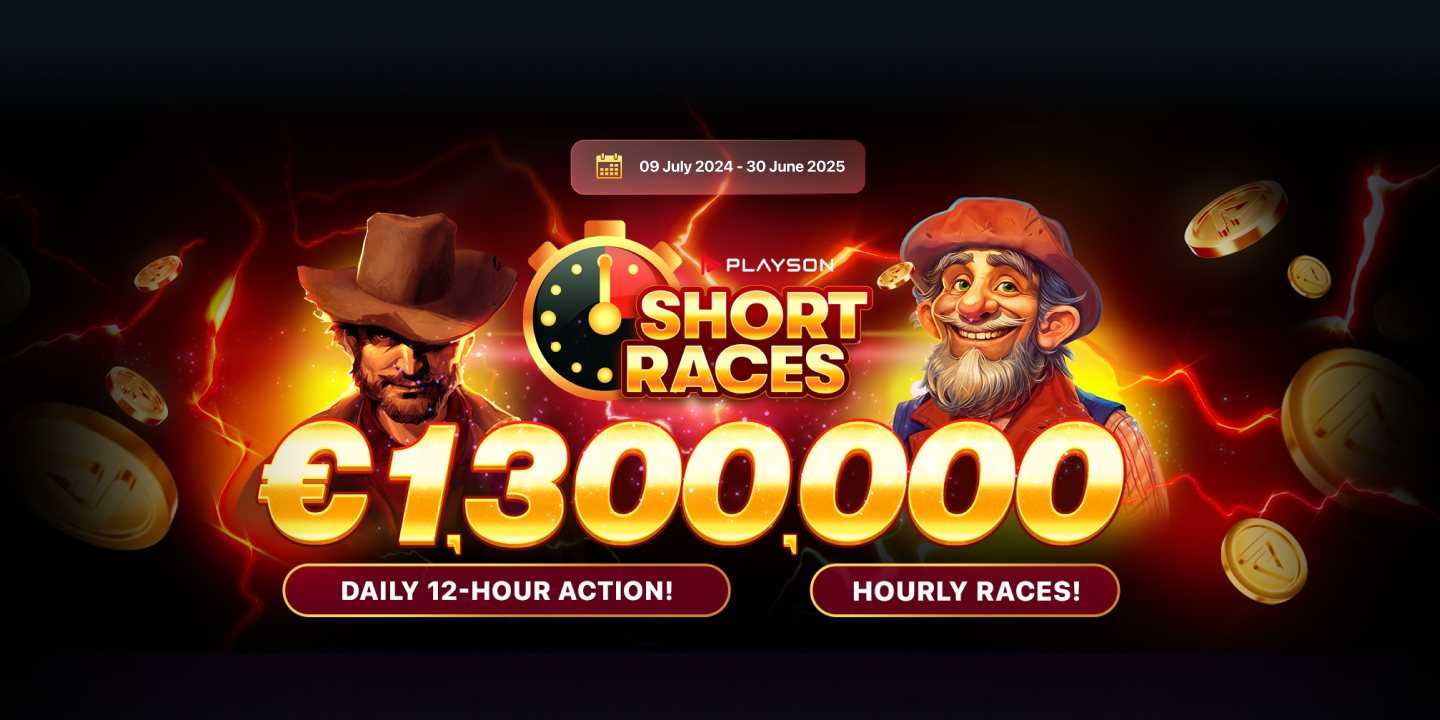This screenshot has height=720, width=1440.
Task: Select the gold coin at bottom right corner
Action: pos(1264,561)
